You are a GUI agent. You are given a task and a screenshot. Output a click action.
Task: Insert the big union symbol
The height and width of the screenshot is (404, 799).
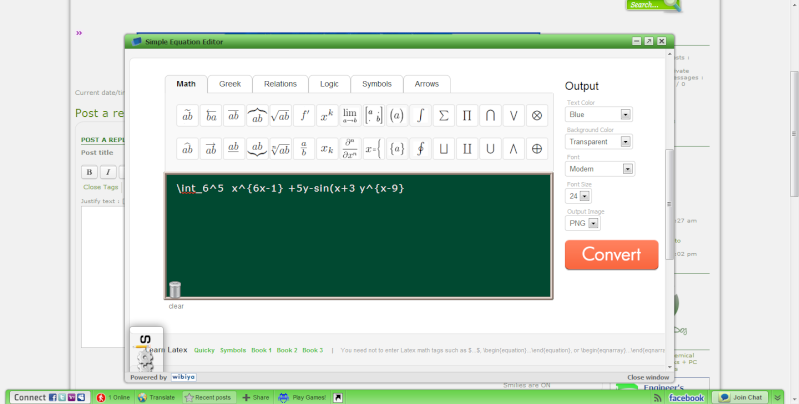[490, 149]
